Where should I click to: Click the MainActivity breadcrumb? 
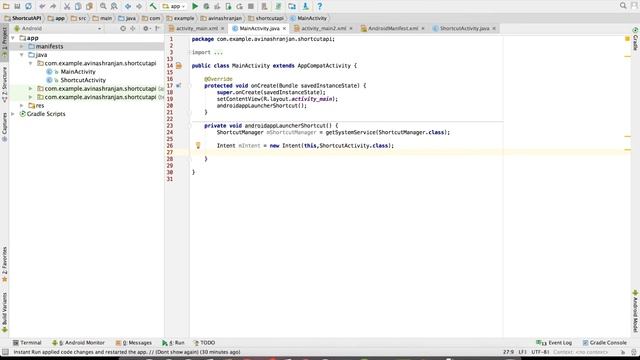(308, 18)
